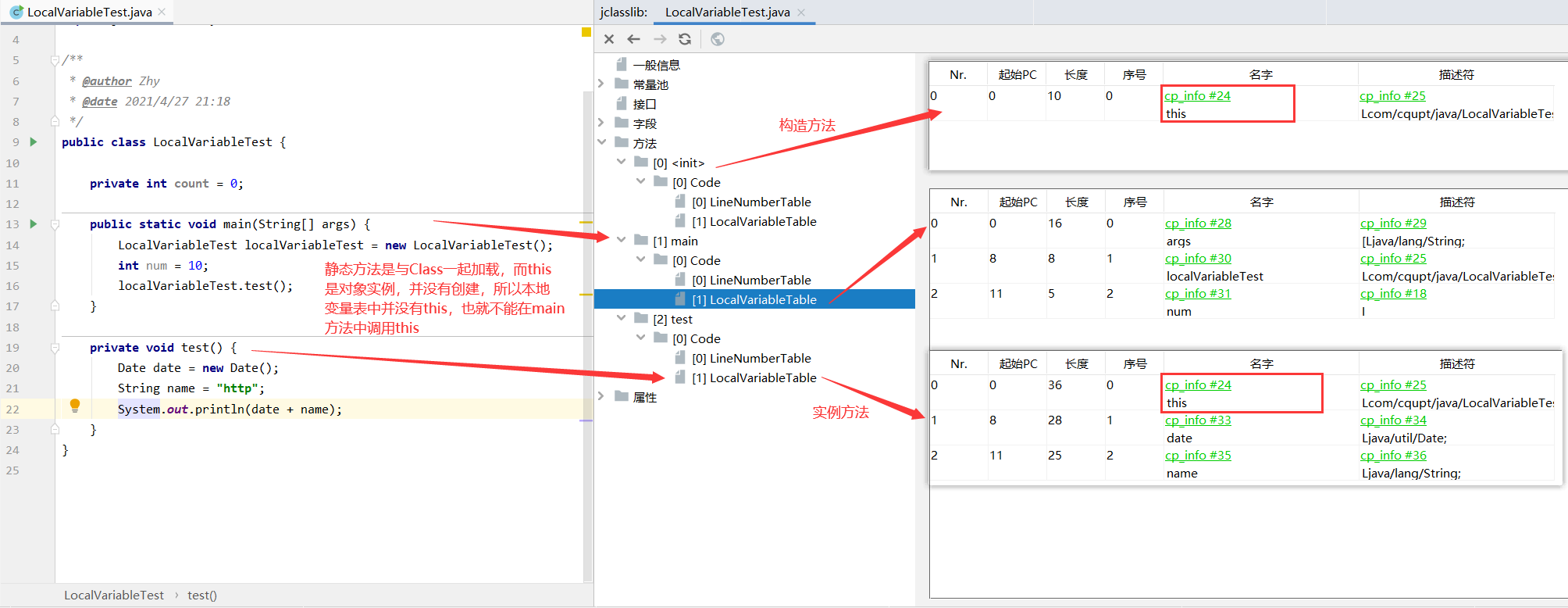The image size is (1568, 608).
Task: Select highlighted LocalVariableTable under main
Action: click(754, 299)
